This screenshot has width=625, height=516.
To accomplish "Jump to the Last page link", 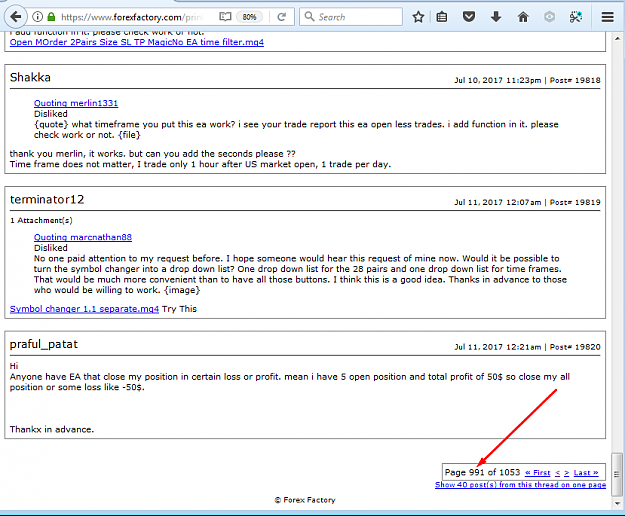I will [x=586, y=473].
